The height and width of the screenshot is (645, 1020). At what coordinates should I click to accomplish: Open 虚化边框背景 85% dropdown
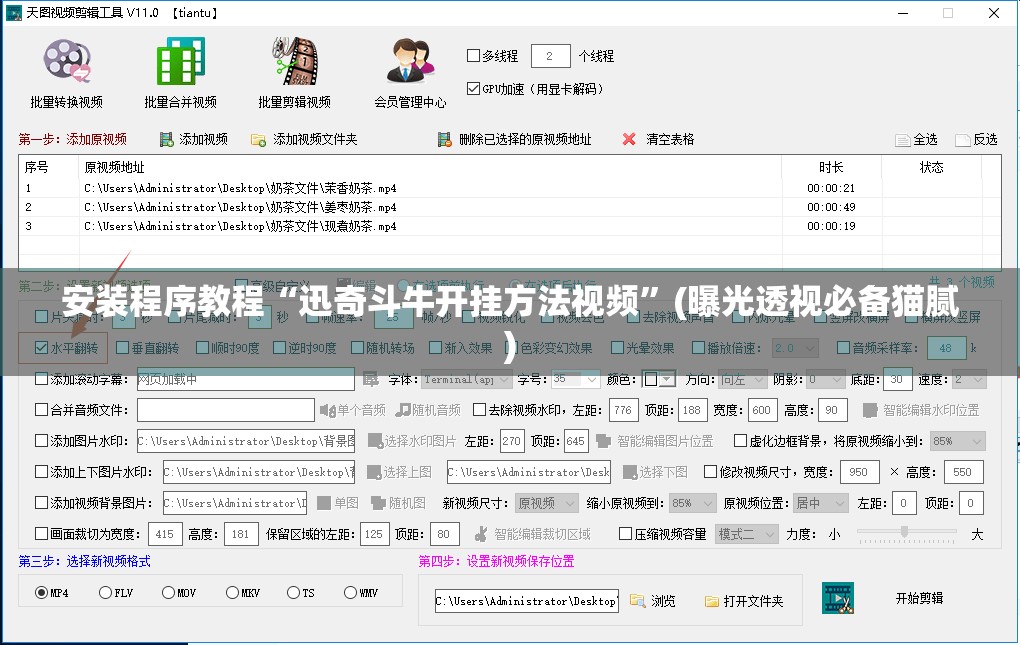958,441
